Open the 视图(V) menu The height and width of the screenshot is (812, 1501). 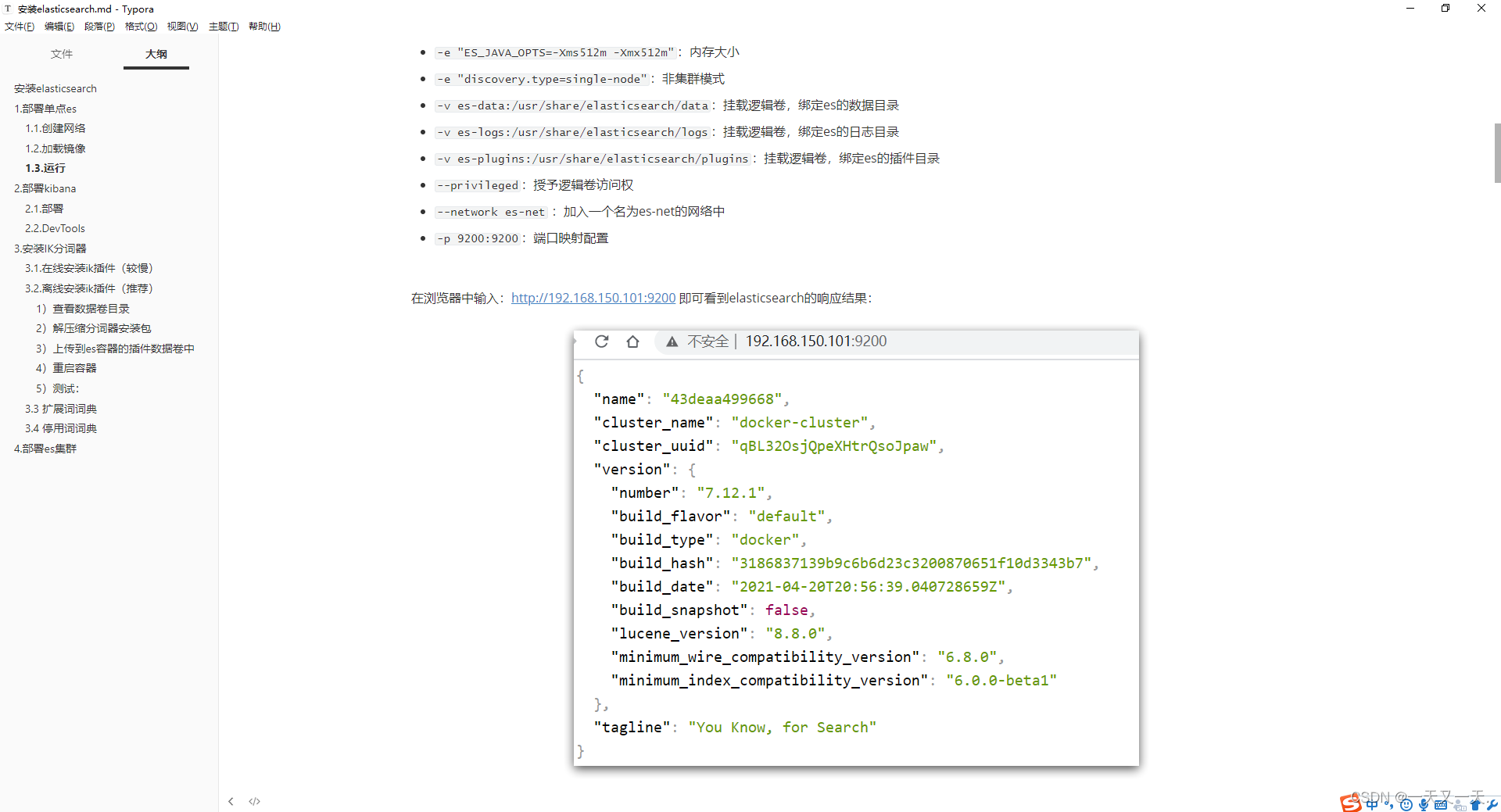[x=182, y=27]
